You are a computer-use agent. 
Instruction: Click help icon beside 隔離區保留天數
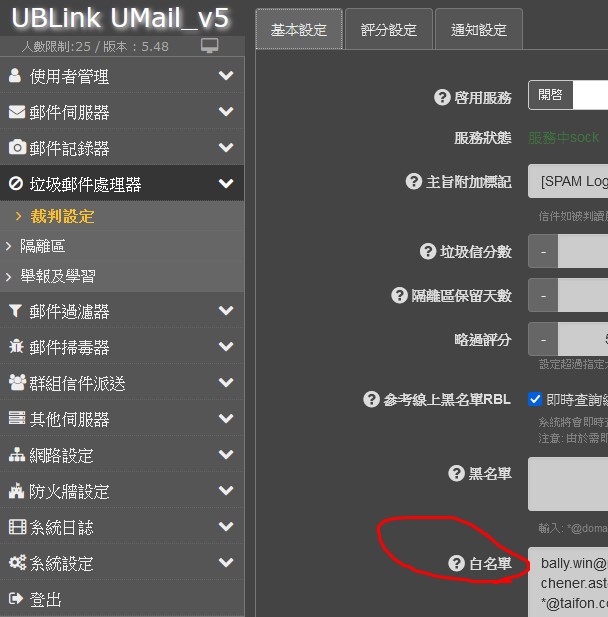[x=399, y=295]
